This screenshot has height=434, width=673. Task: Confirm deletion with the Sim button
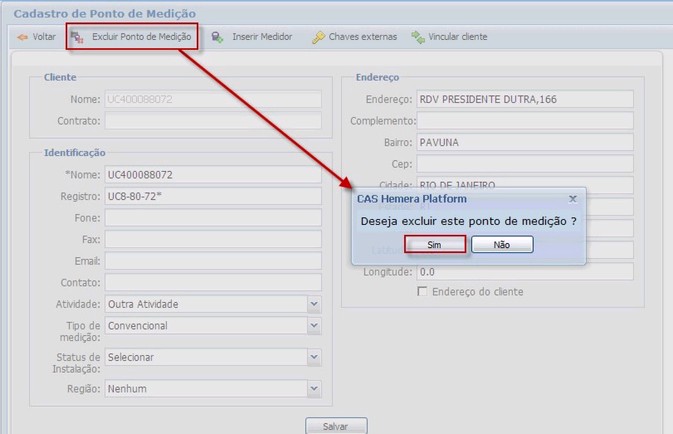tap(434, 244)
